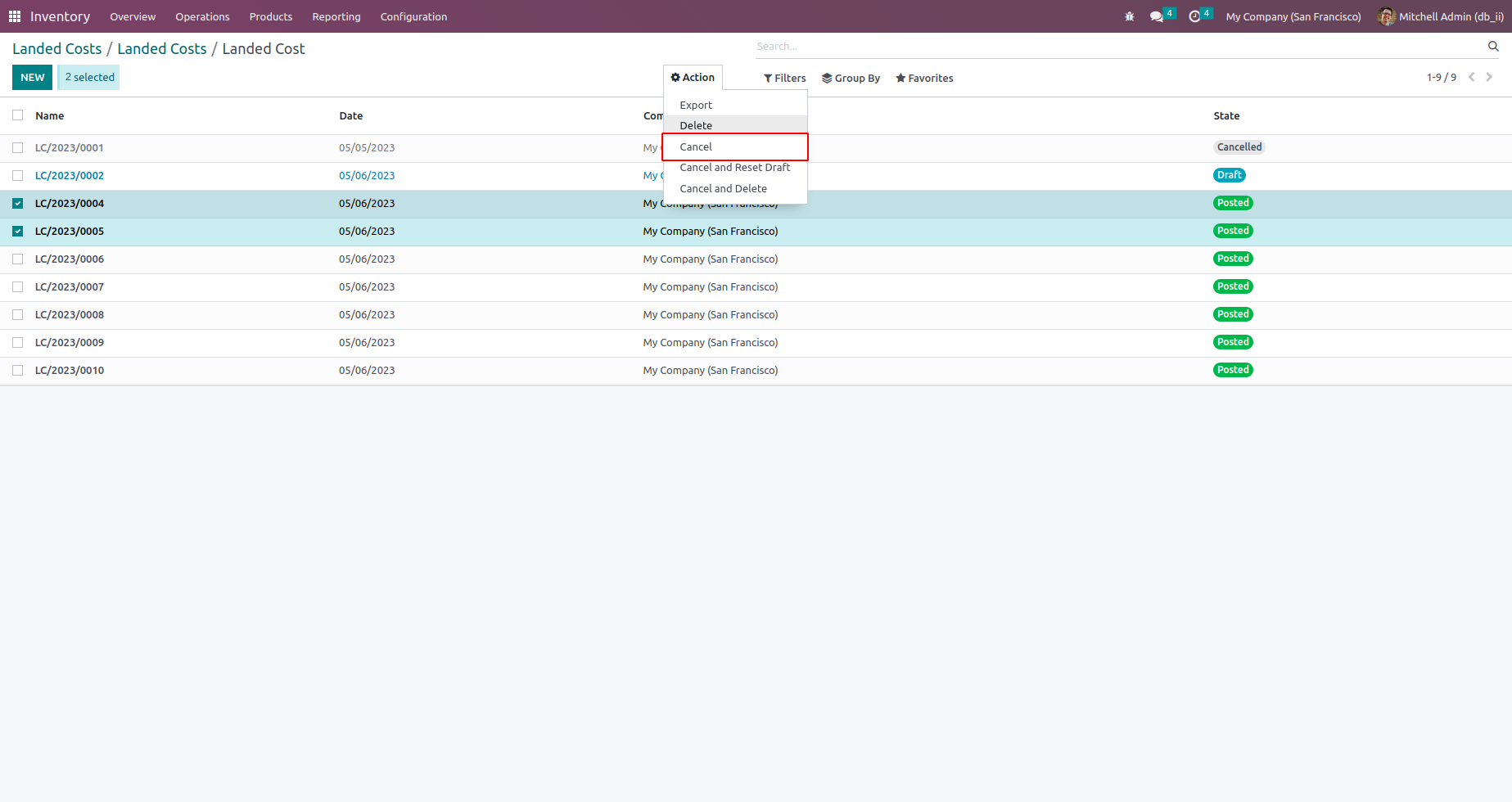Click the 2 selected badge
This screenshot has width=1512, height=802.
point(90,78)
